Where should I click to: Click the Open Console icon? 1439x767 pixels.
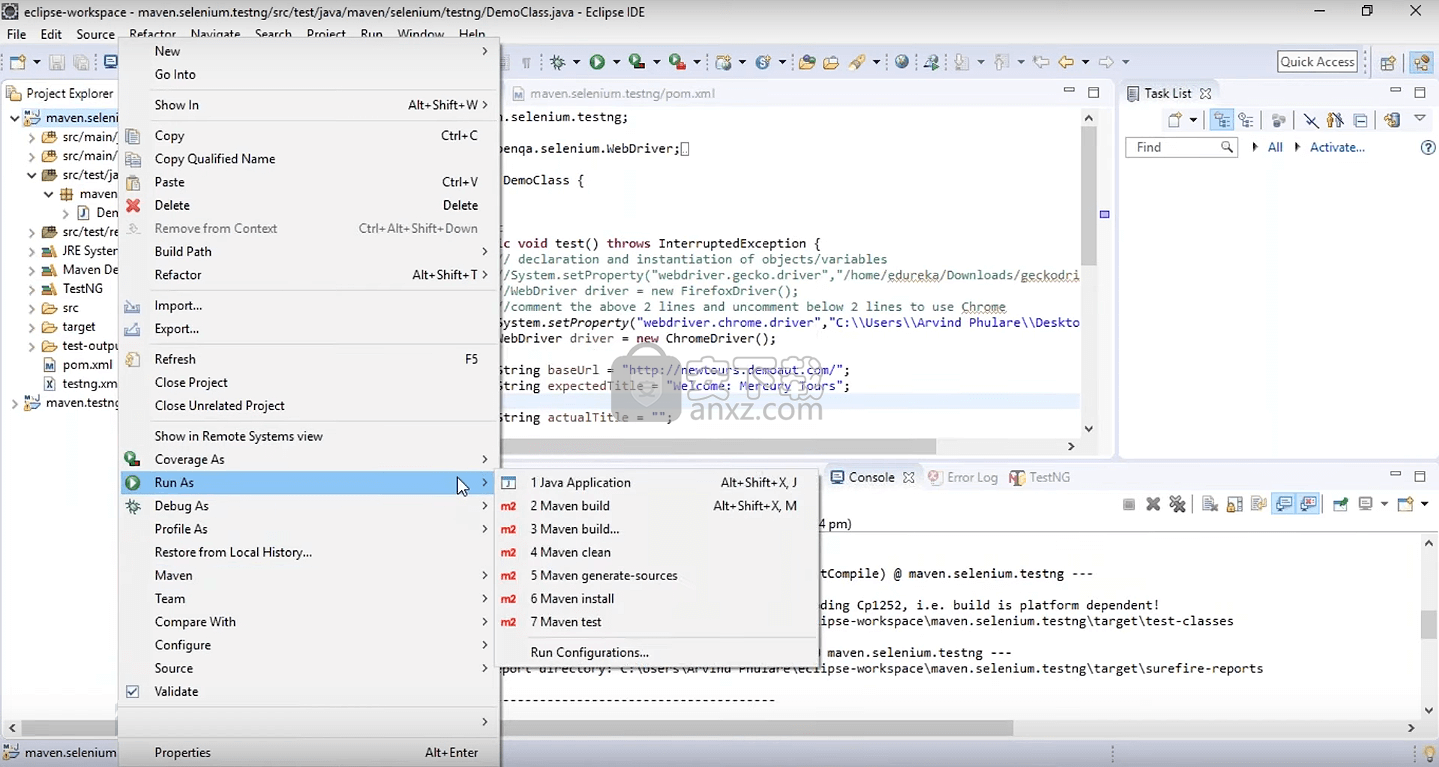point(1405,504)
